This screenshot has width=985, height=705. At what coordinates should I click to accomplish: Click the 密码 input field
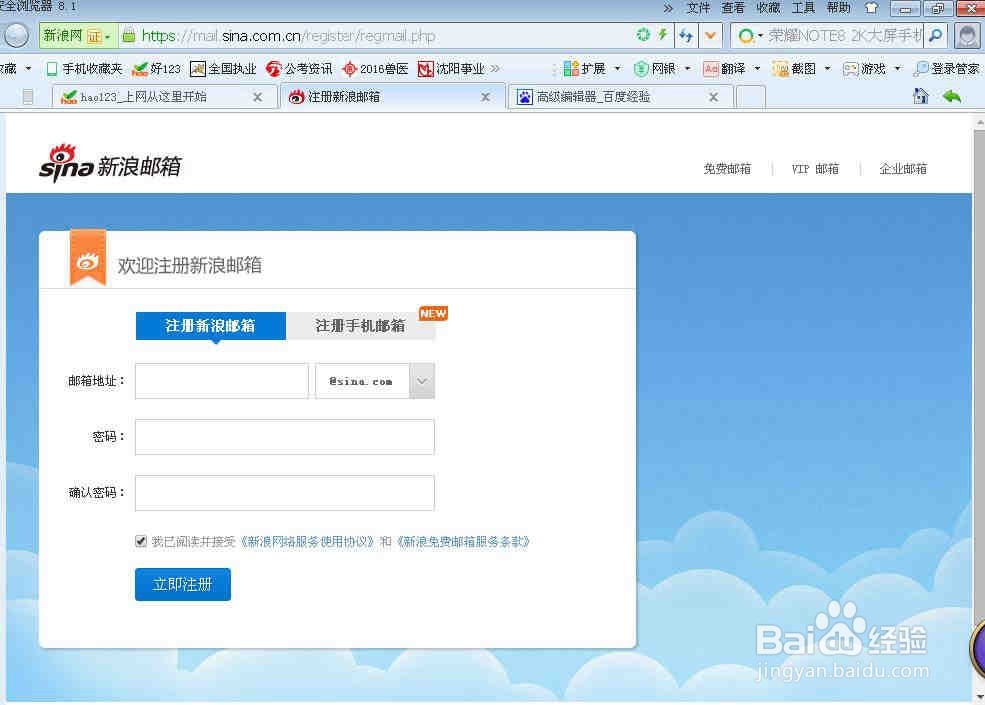[285, 437]
